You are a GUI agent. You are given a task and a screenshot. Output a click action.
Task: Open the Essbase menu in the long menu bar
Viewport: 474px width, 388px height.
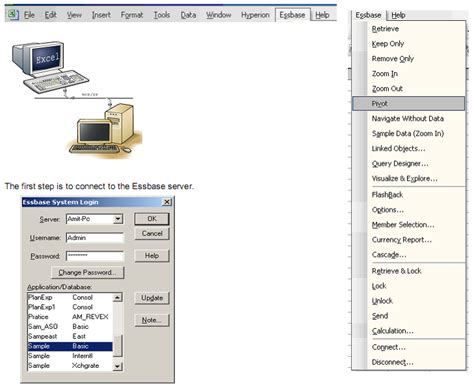pyautogui.click(x=292, y=15)
